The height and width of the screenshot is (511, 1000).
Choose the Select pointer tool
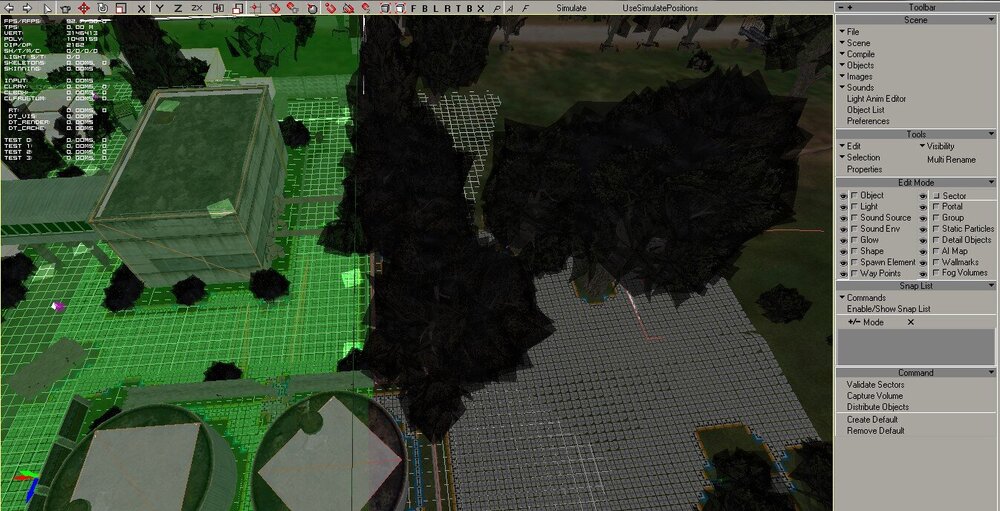click(48, 8)
